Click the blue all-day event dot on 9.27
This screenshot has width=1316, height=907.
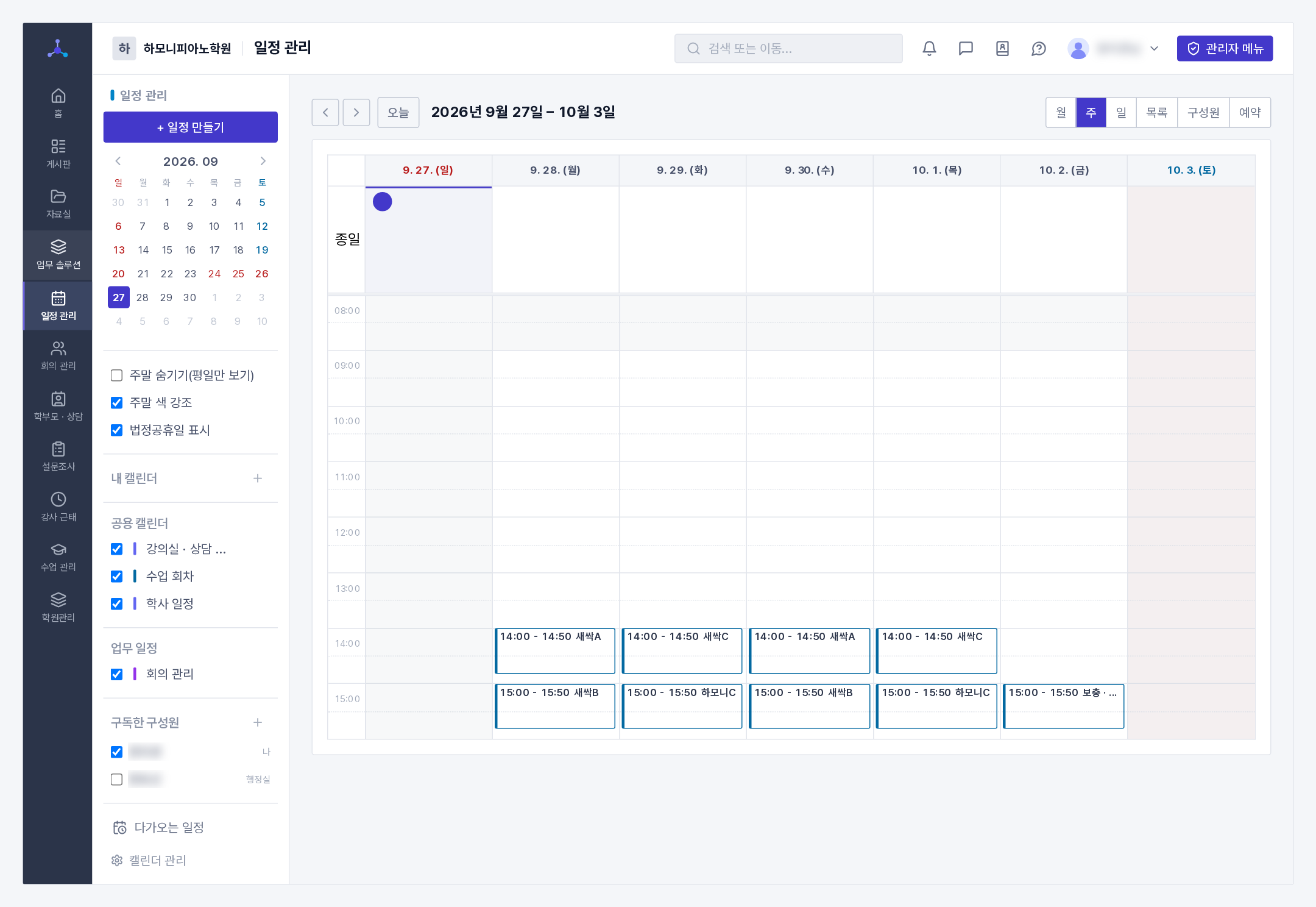click(382, 201)
